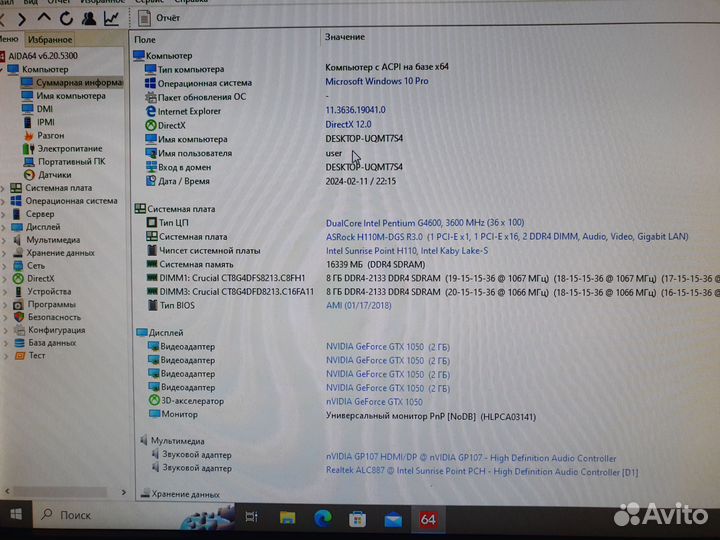Expand the Хранение данных sidebar node
Screen dimensions: 720x540
tap(4, 253)
